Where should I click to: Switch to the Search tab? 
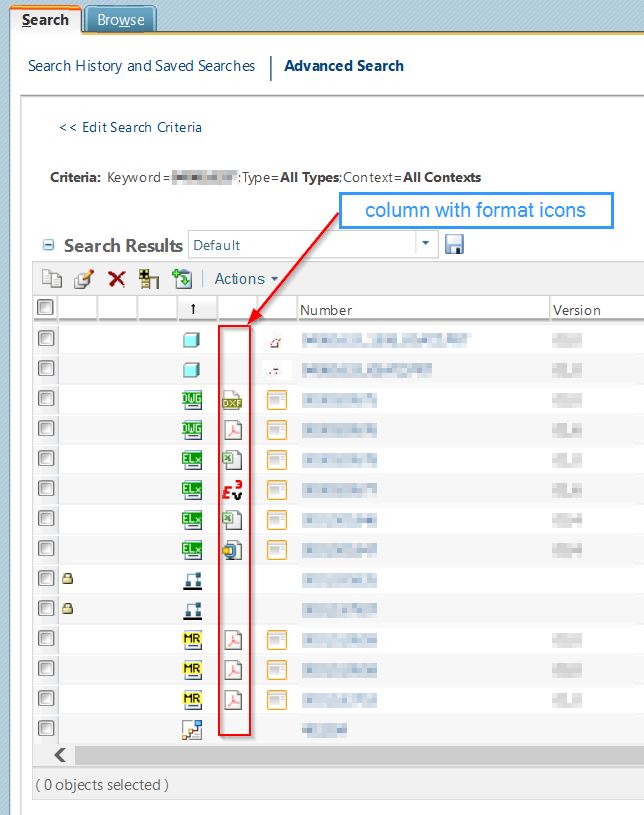(45, 20)
